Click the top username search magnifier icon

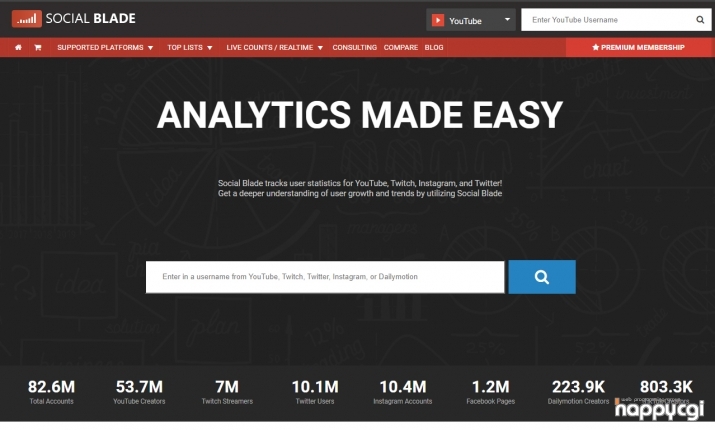(700, 20)
